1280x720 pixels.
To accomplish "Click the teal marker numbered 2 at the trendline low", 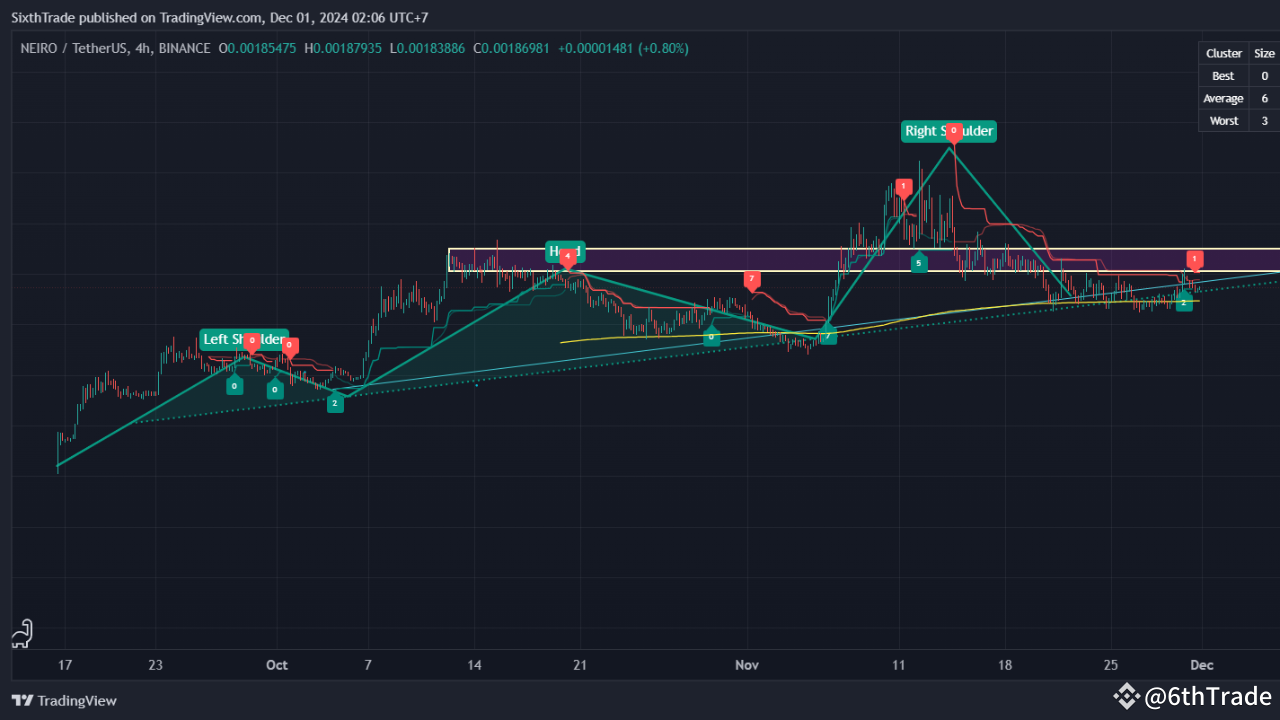I will tap(336, 402).
